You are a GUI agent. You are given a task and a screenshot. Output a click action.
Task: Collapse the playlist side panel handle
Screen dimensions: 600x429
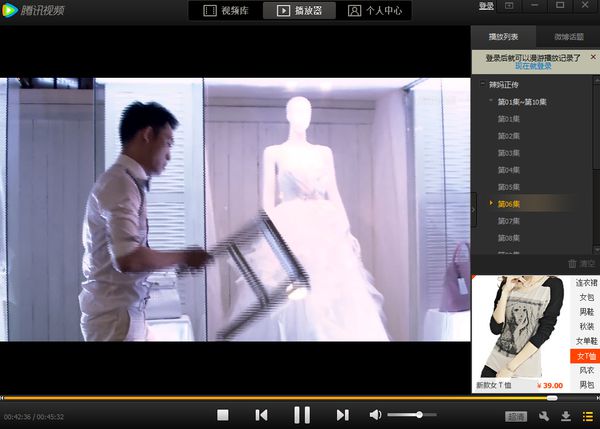[x=474, y=210]
